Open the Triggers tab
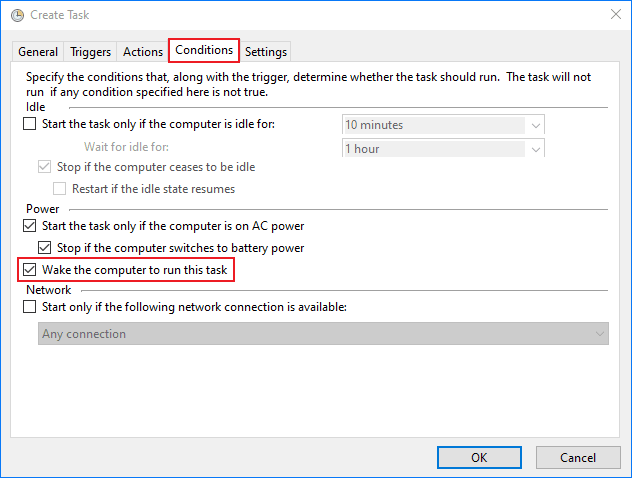 click(90, 52)
